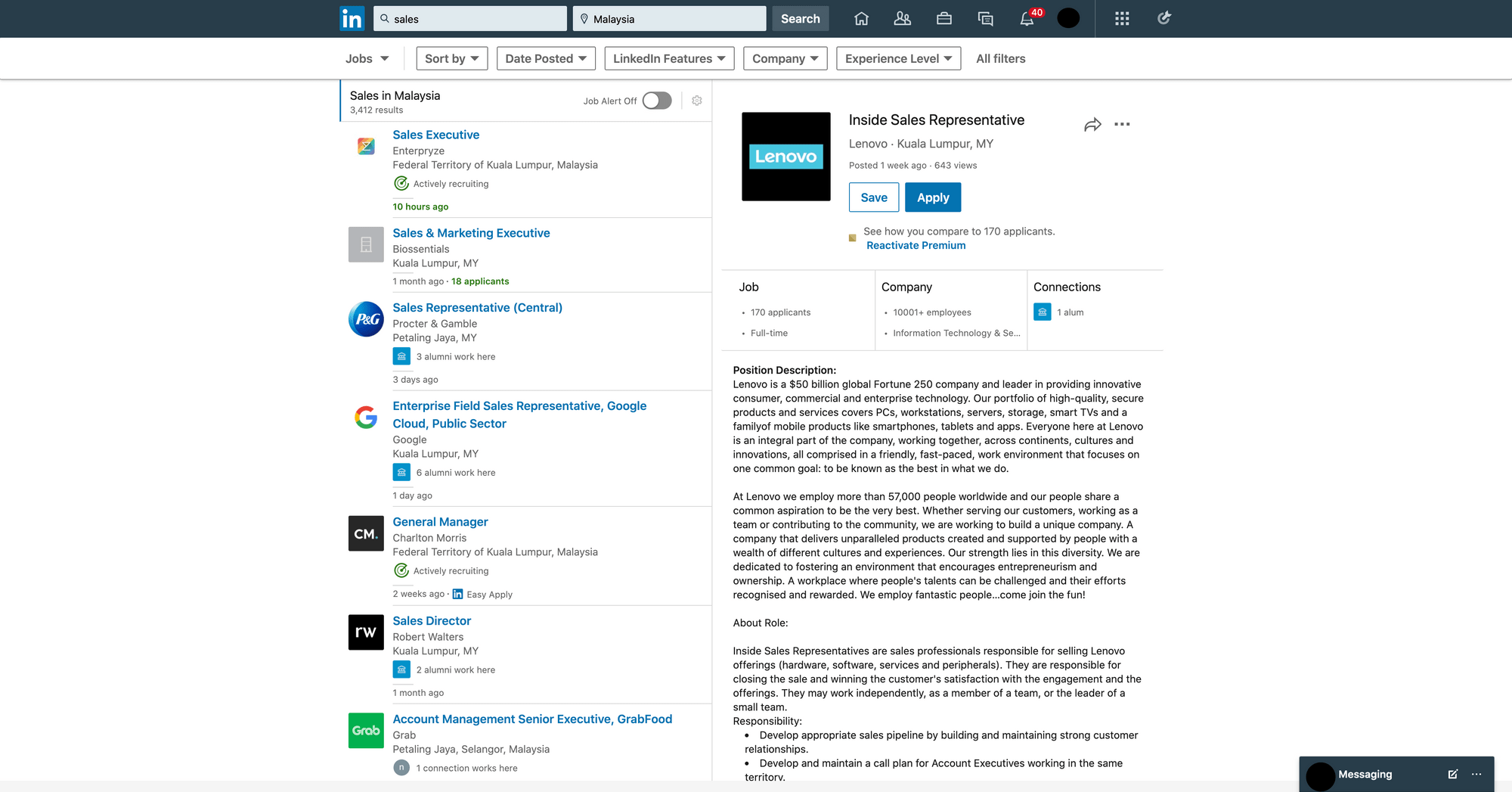Open the profile avatar menu
This screenshot has height=792, width=1512.
1068,18
